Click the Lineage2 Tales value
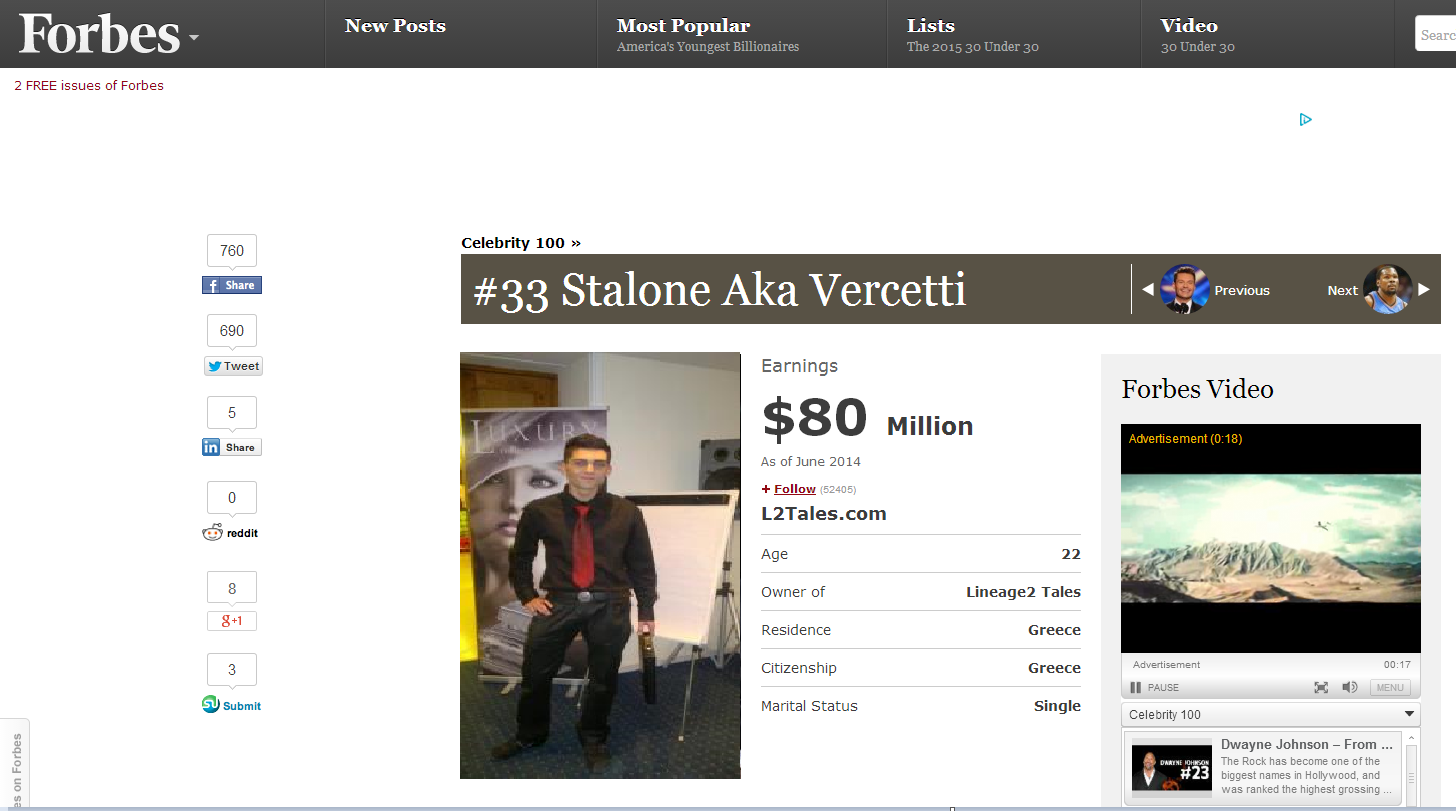Screen dimensions: 1456x811 tap(1023, 592)
